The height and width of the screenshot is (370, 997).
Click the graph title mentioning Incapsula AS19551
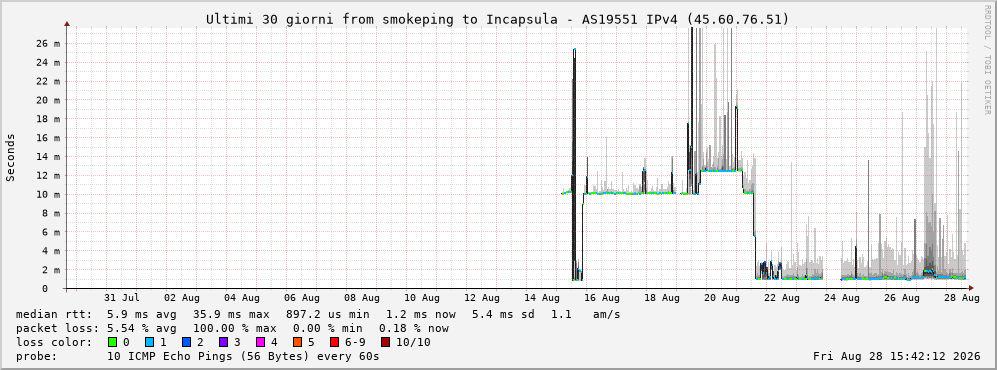click(497, 20)
